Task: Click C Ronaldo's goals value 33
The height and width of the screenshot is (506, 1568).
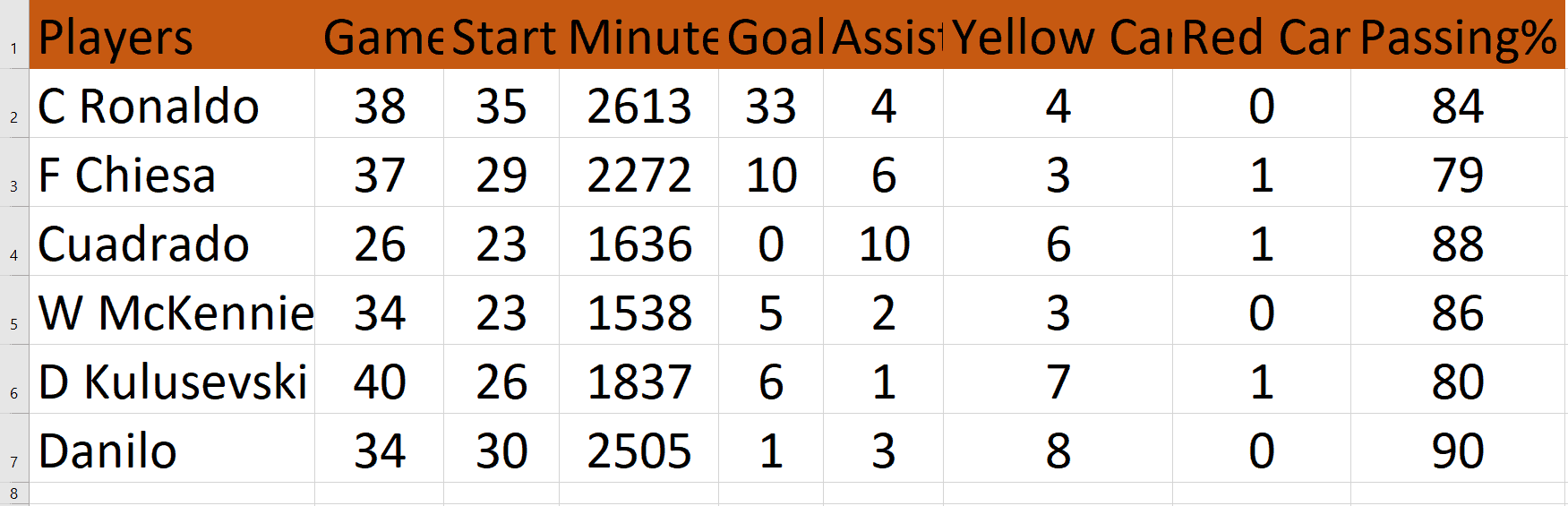Action: click(770, 107)
